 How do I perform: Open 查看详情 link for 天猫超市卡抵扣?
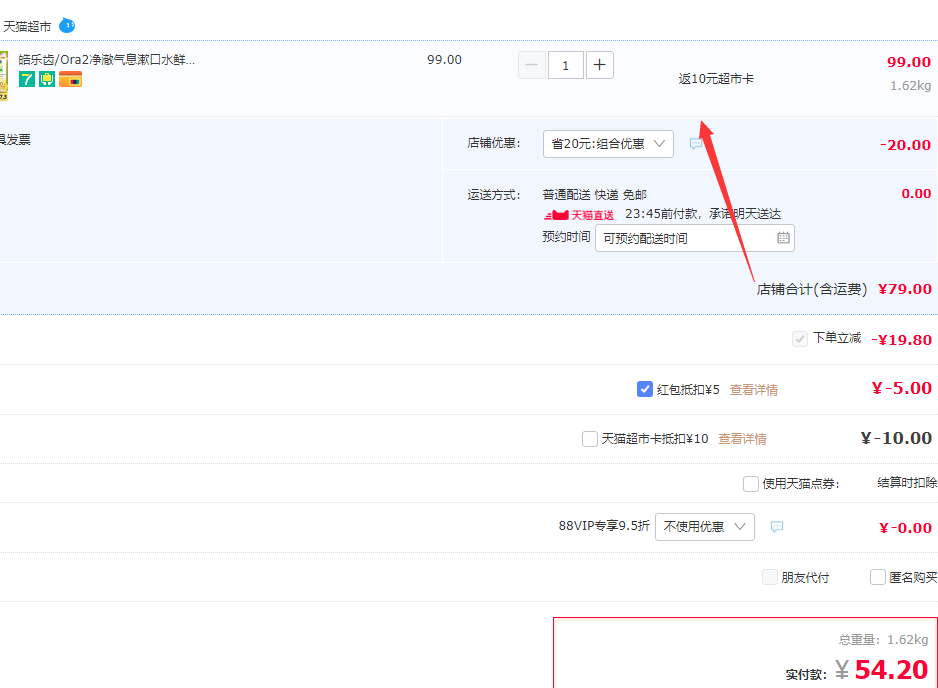[742, 439]
